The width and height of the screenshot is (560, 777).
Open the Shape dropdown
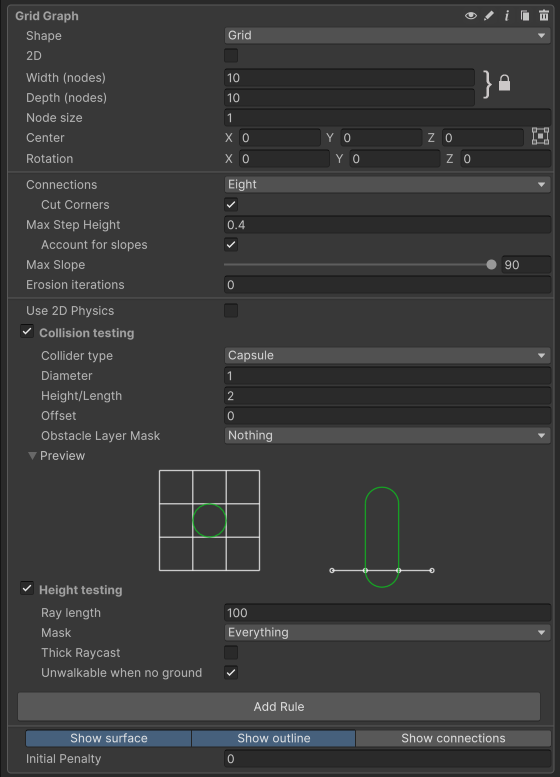[x=387, y=36]
